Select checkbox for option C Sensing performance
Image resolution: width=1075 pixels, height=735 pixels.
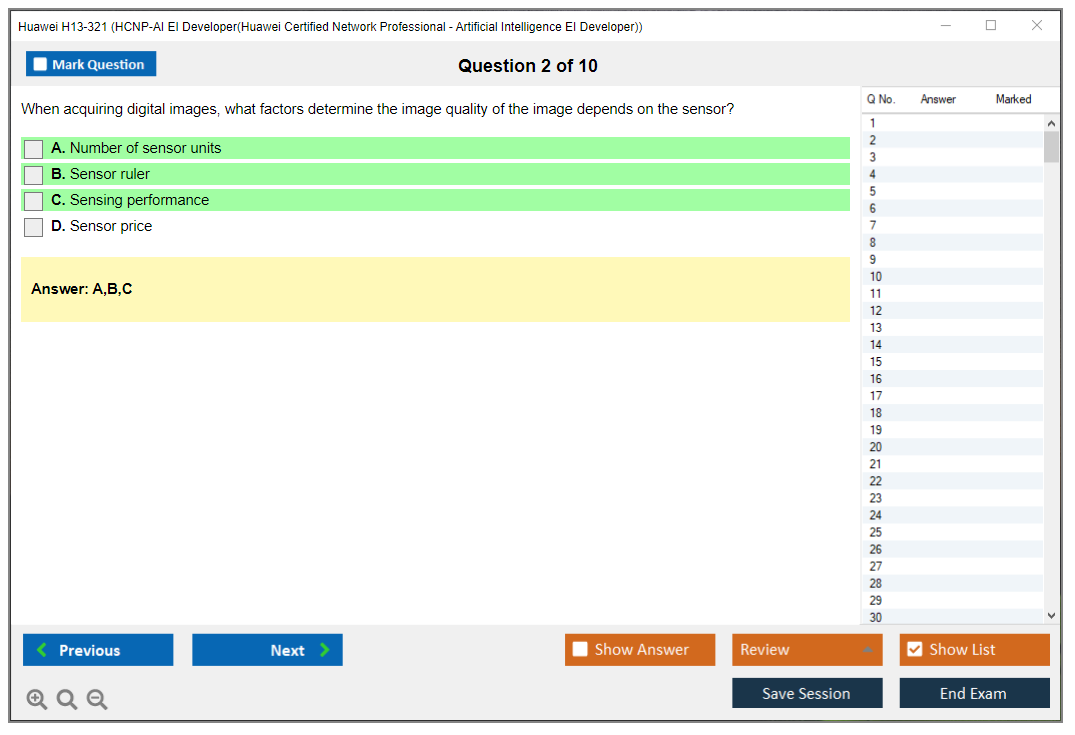pos(34,201)
